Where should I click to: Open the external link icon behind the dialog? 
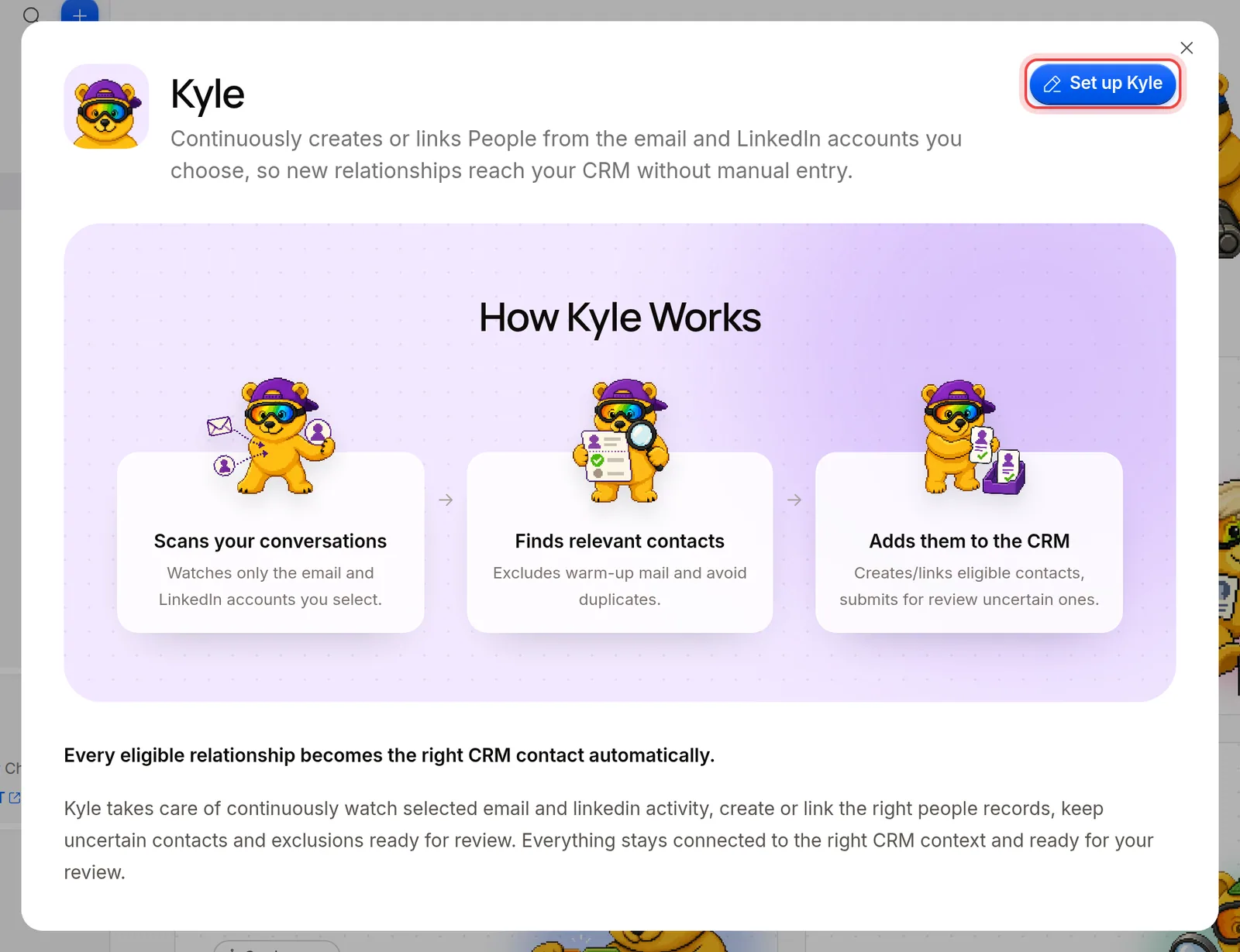[14, 797]
